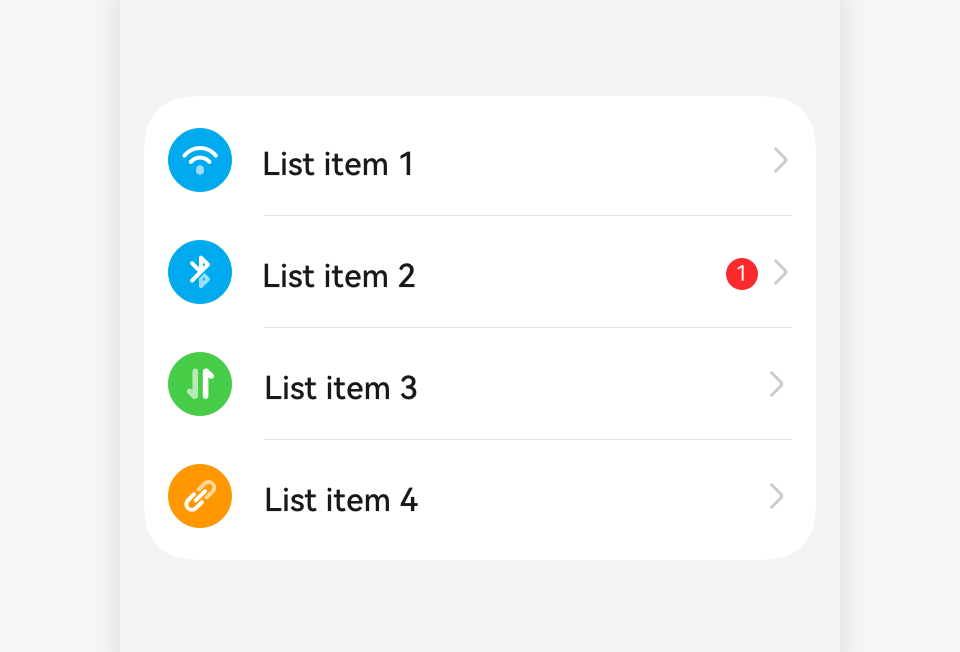Click the red notification badge showing 1

742,274
